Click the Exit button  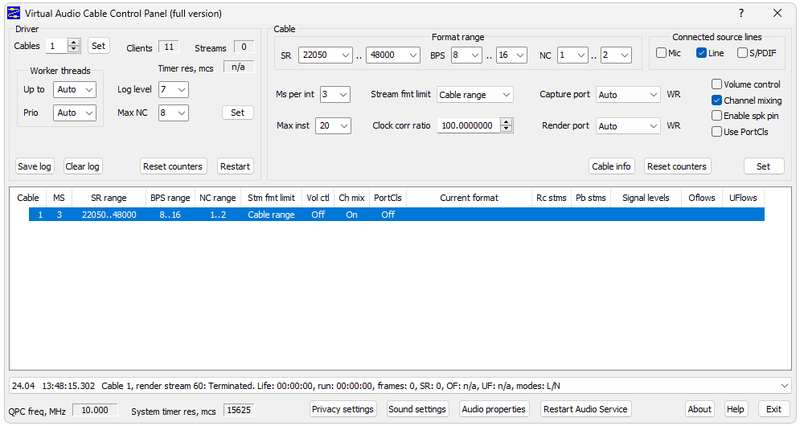coord(773,409)
